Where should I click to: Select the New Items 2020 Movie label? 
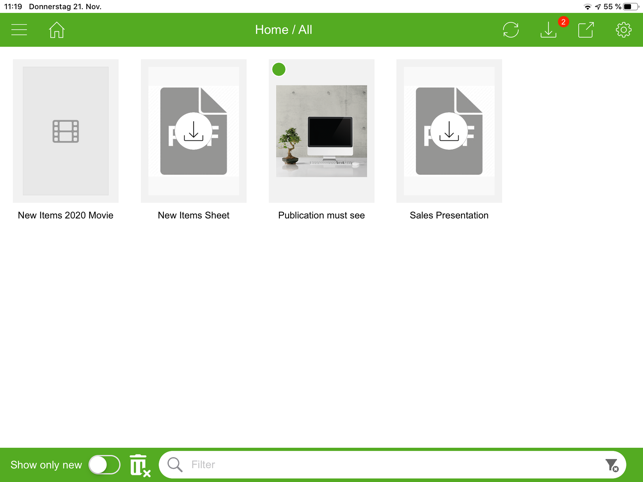pos(66,215)
